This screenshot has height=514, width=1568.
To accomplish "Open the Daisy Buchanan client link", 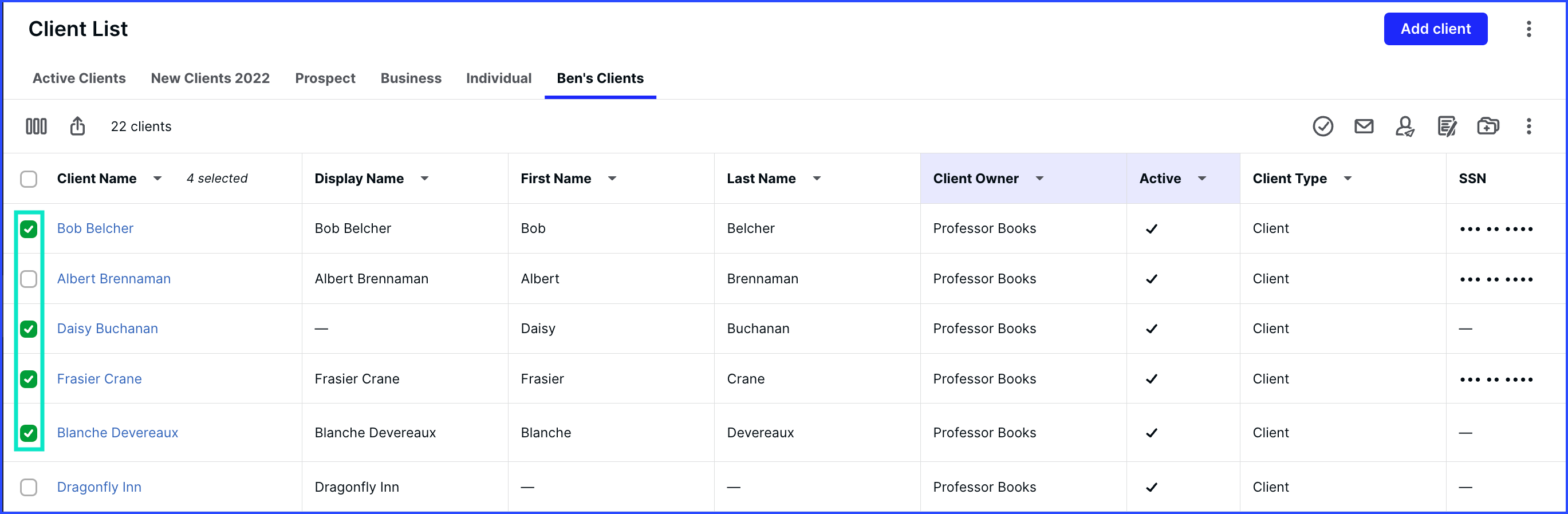I will click(107, 329).
